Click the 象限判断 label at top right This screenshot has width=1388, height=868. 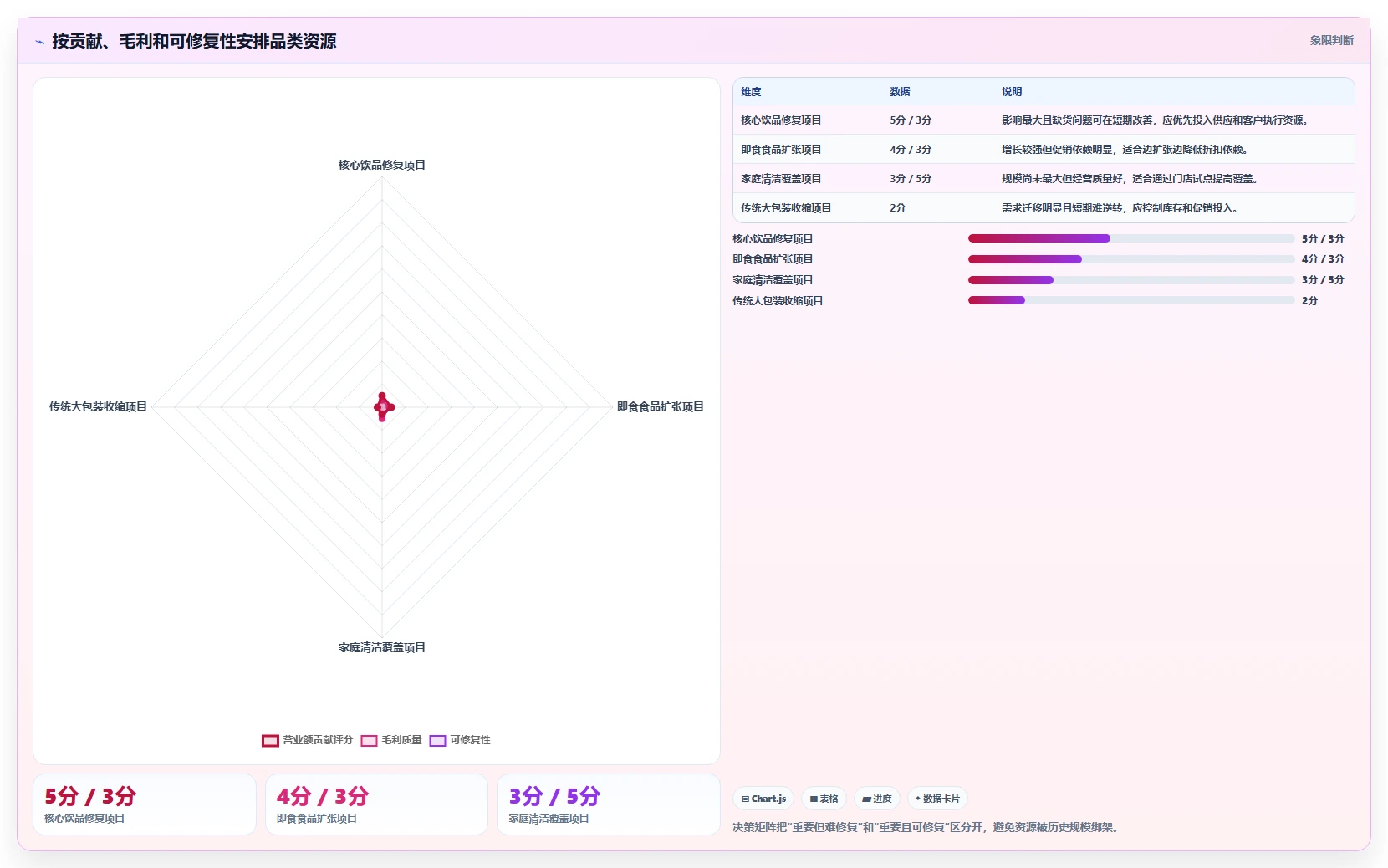pos(1331,40)
